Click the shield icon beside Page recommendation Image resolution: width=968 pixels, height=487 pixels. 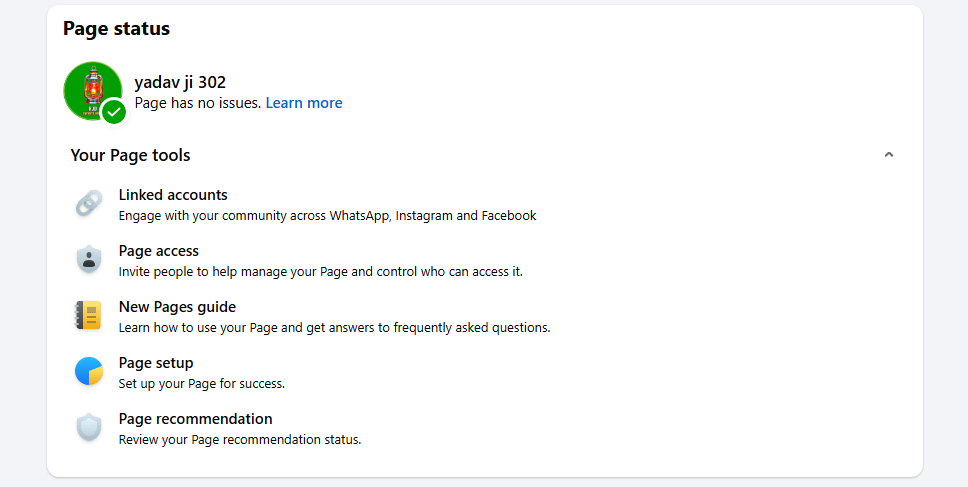89,428
